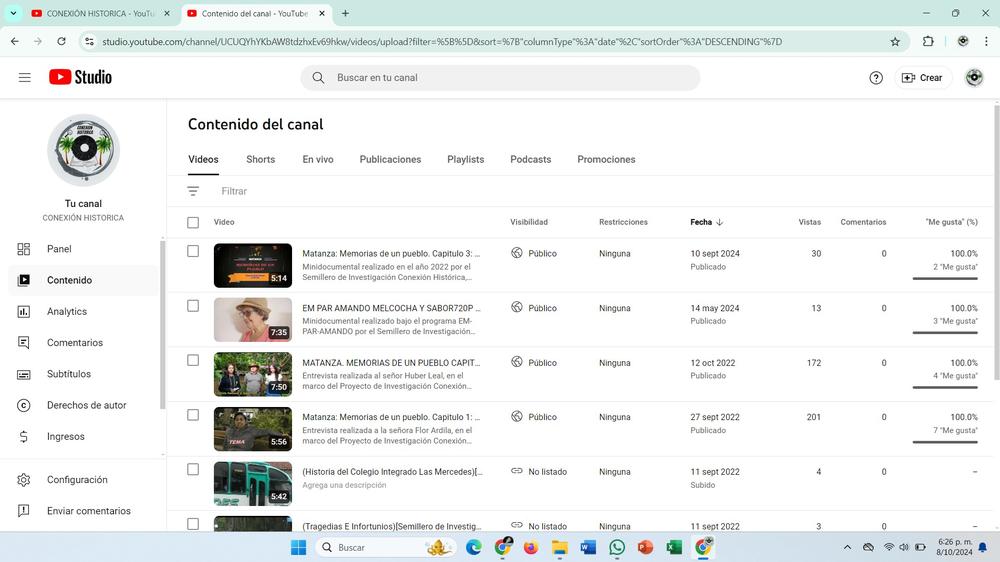Click the filter list icon
The width and height of the screenshot is (1000, 562).
click(x=193, y=191)
